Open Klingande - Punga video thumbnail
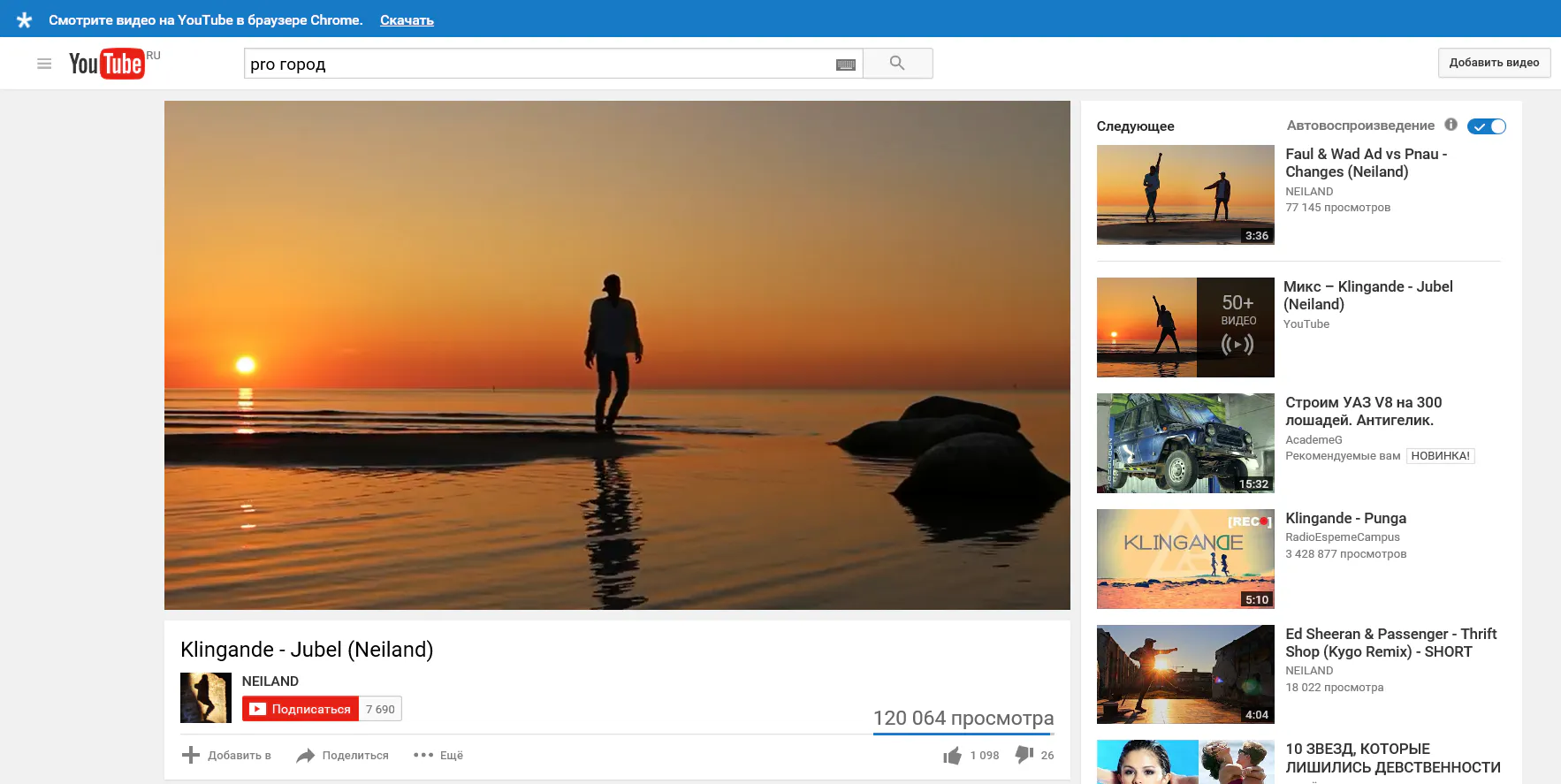 (1185, 559)
